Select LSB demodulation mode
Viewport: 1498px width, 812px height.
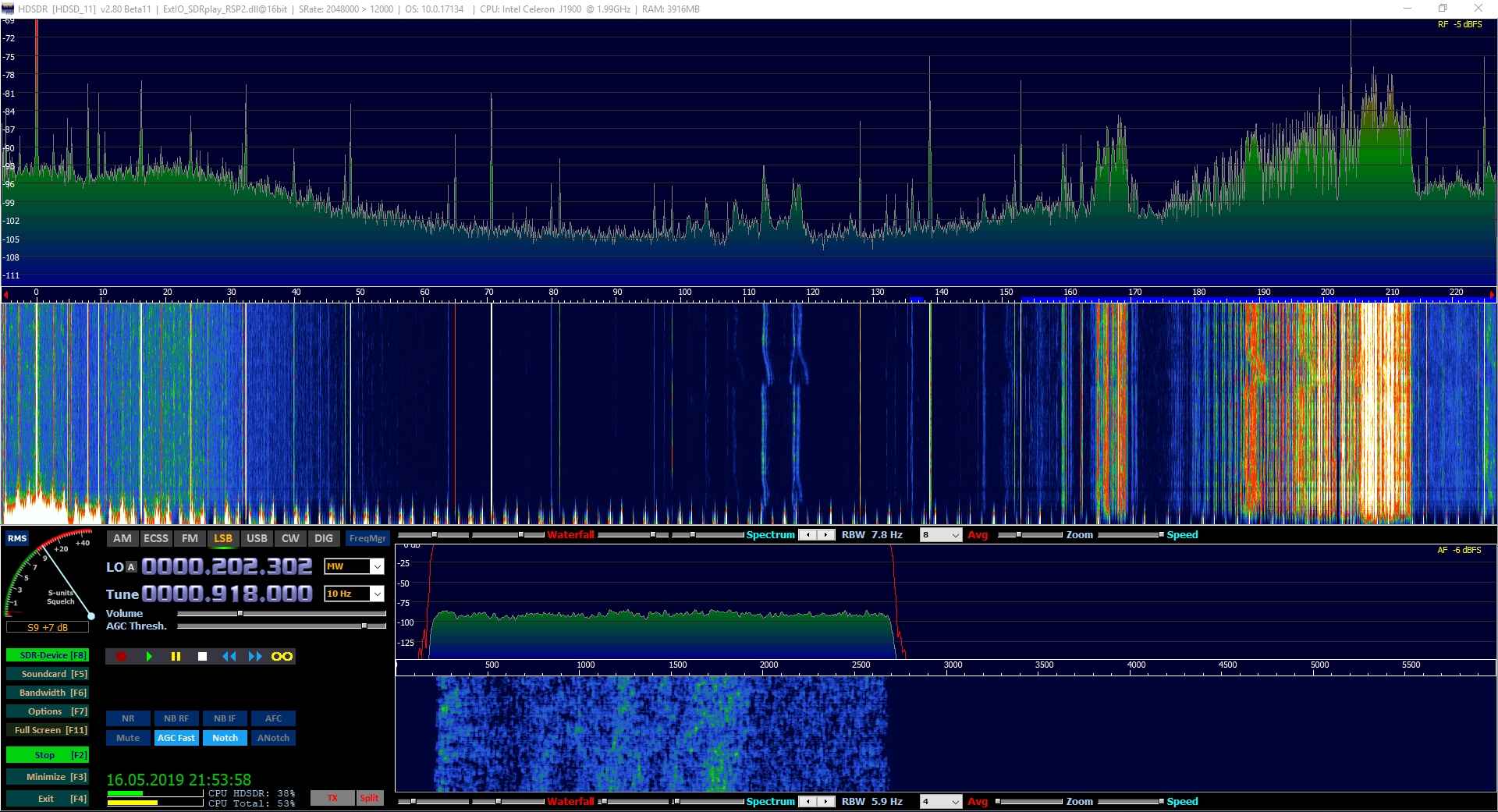[223, 538]
